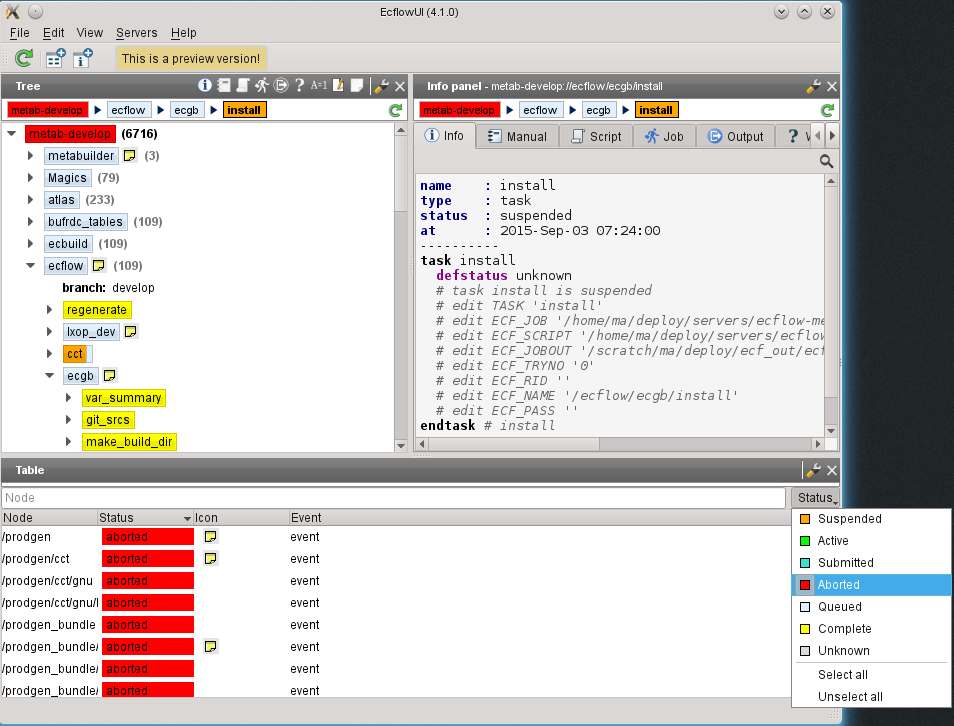Close the Tree panel

pyautogui.click(x=400, y=86)
